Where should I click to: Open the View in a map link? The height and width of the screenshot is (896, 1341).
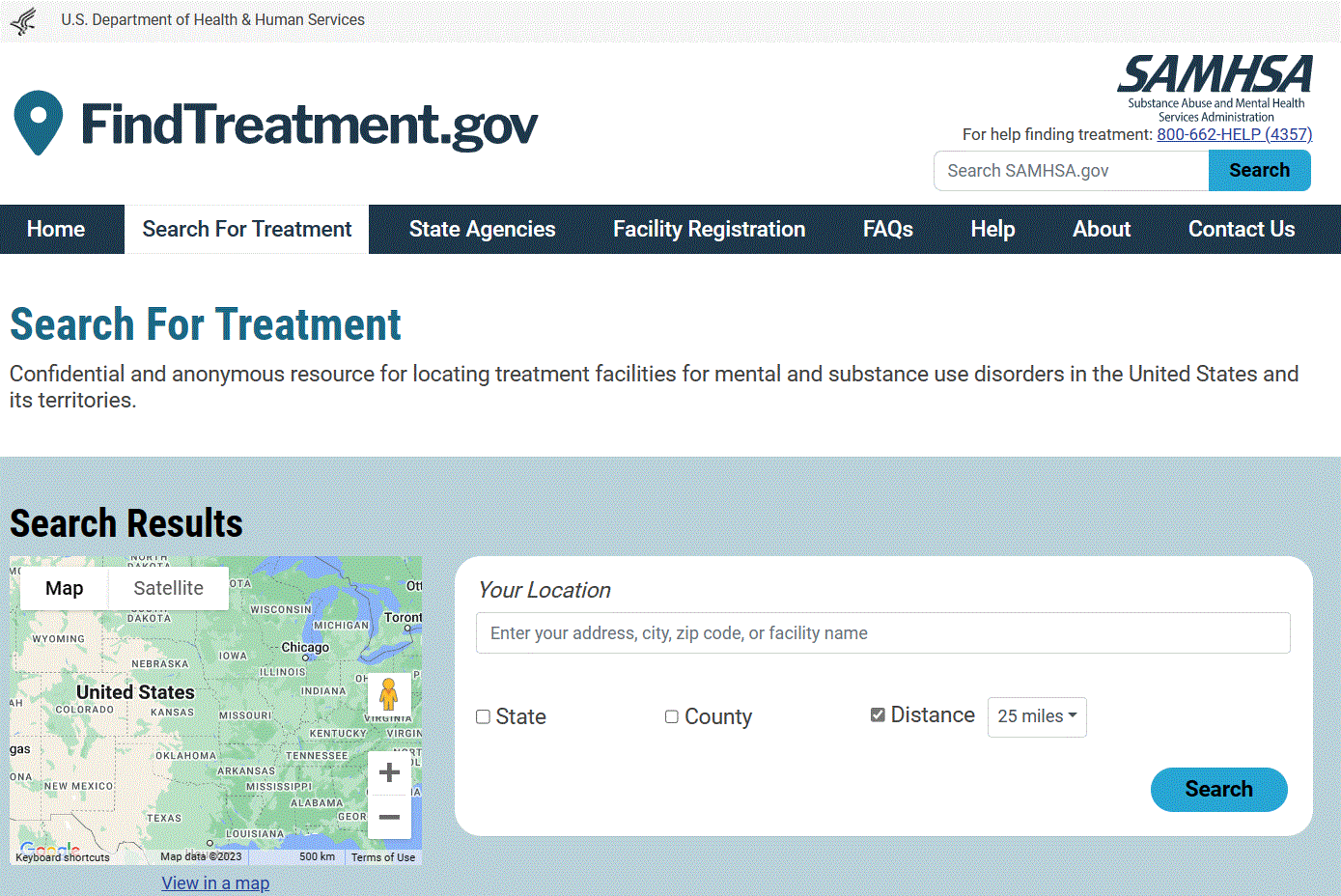tap(215, 882)
